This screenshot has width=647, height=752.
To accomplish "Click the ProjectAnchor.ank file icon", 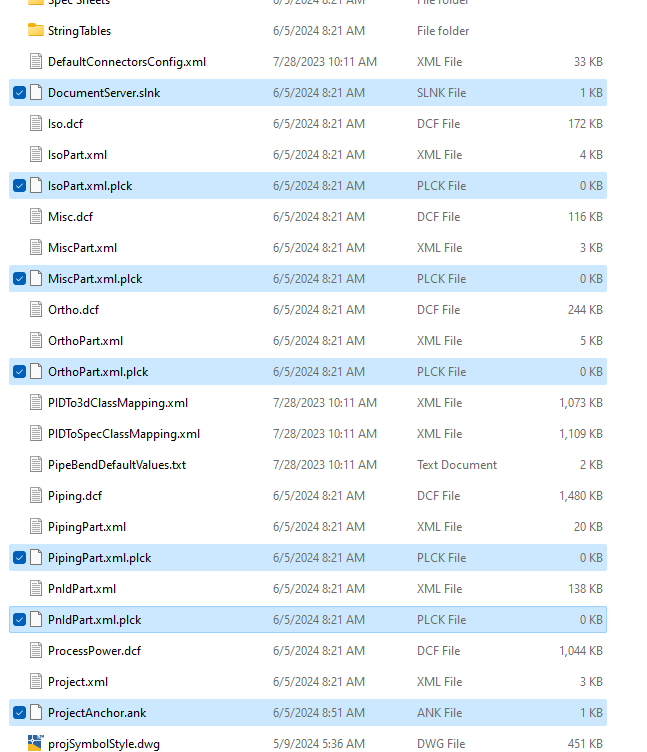I will tap(36, 713).
